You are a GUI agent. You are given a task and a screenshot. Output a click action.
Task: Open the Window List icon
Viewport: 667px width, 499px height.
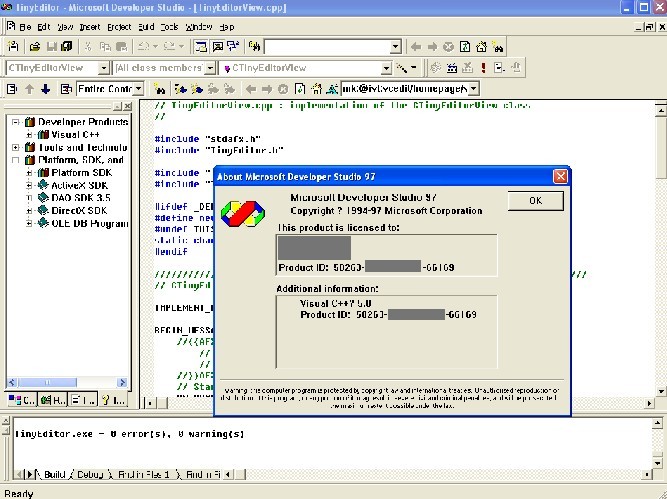233,46
